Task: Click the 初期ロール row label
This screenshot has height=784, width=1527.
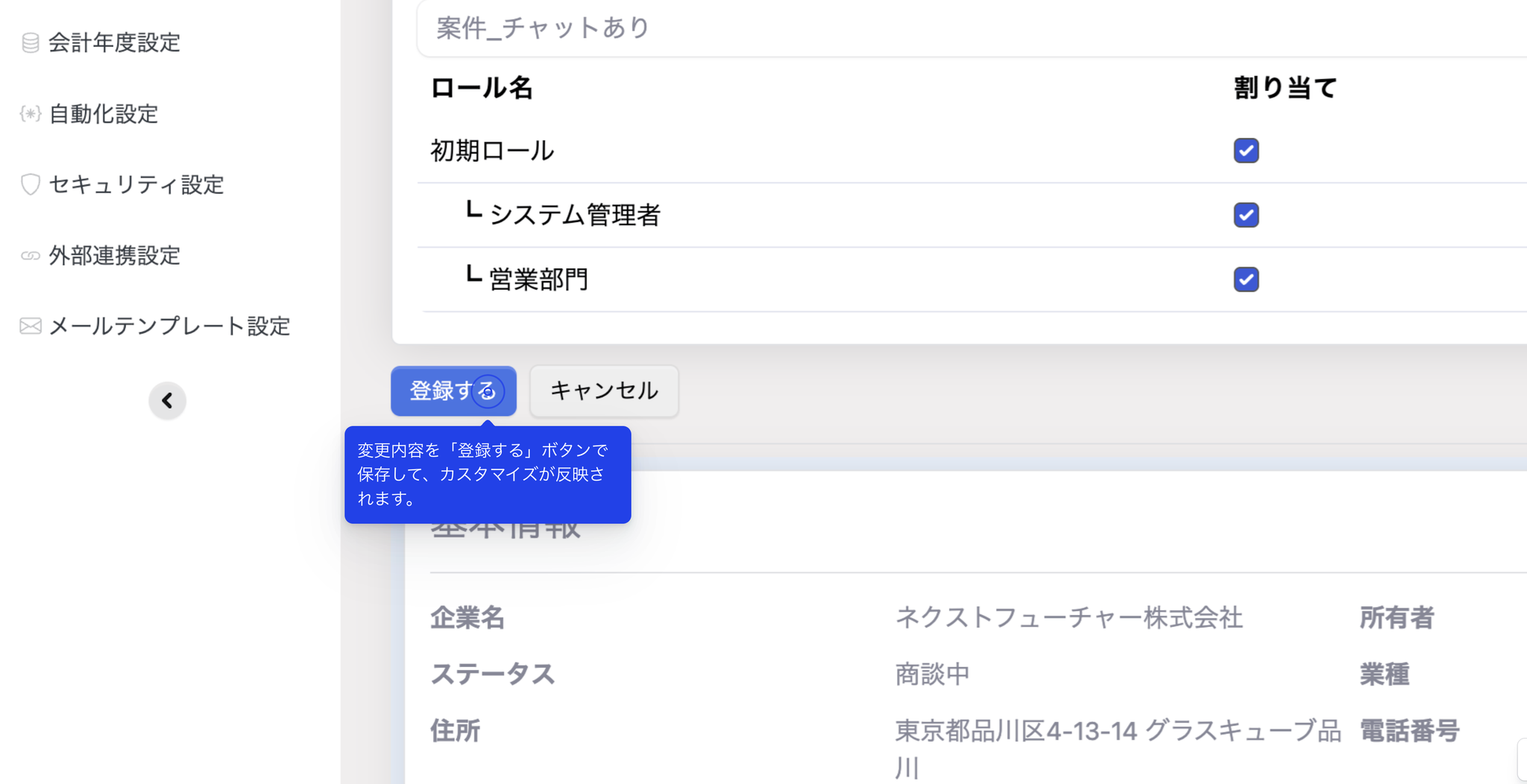Action: (492, 151)
